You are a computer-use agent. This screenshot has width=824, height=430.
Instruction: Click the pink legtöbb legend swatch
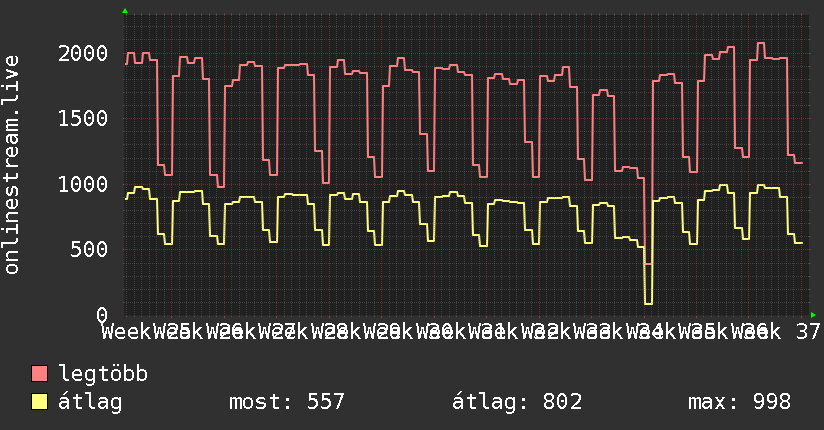click(39, 374)
